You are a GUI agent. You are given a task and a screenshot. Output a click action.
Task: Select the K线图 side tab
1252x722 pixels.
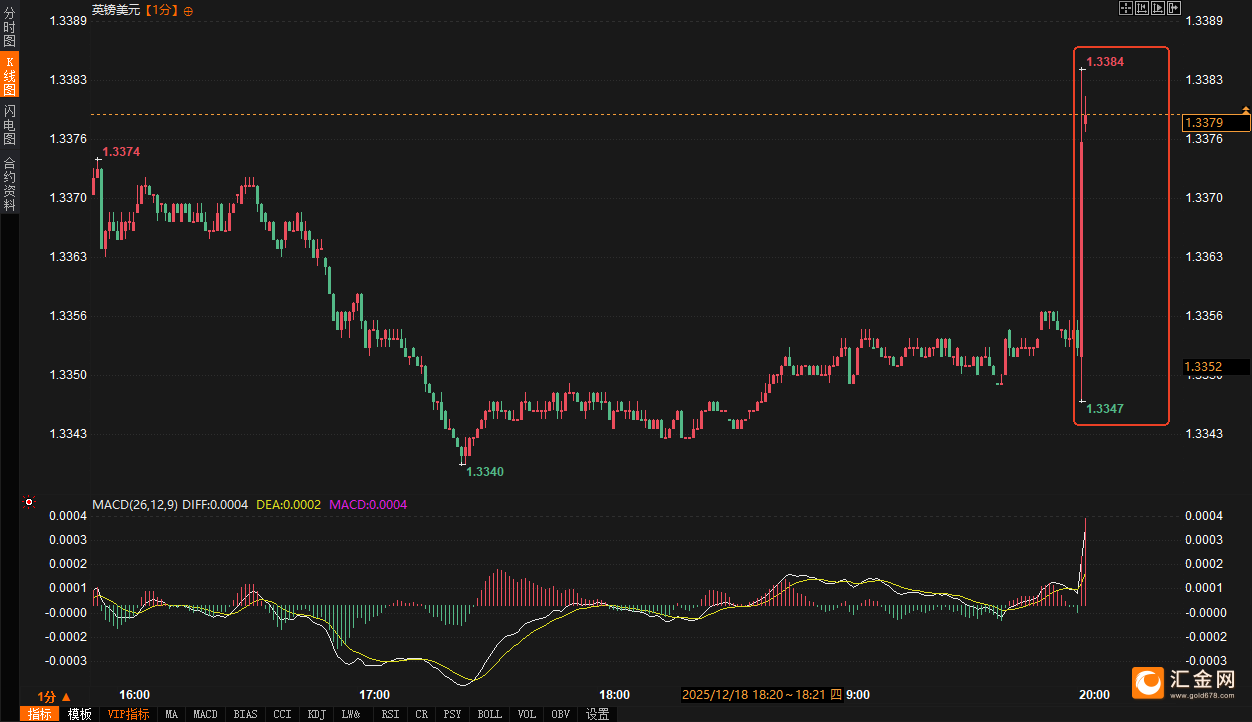click(x=10, y=75)
